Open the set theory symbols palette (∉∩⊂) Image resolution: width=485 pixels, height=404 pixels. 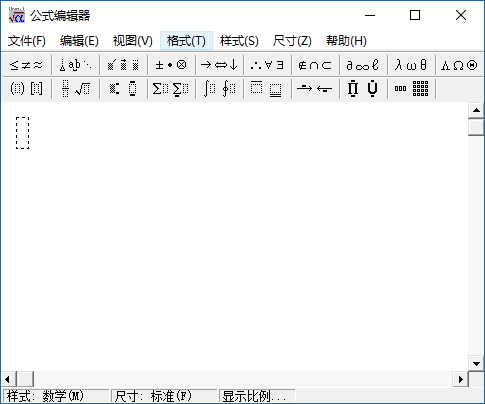(x=315, y=65)
